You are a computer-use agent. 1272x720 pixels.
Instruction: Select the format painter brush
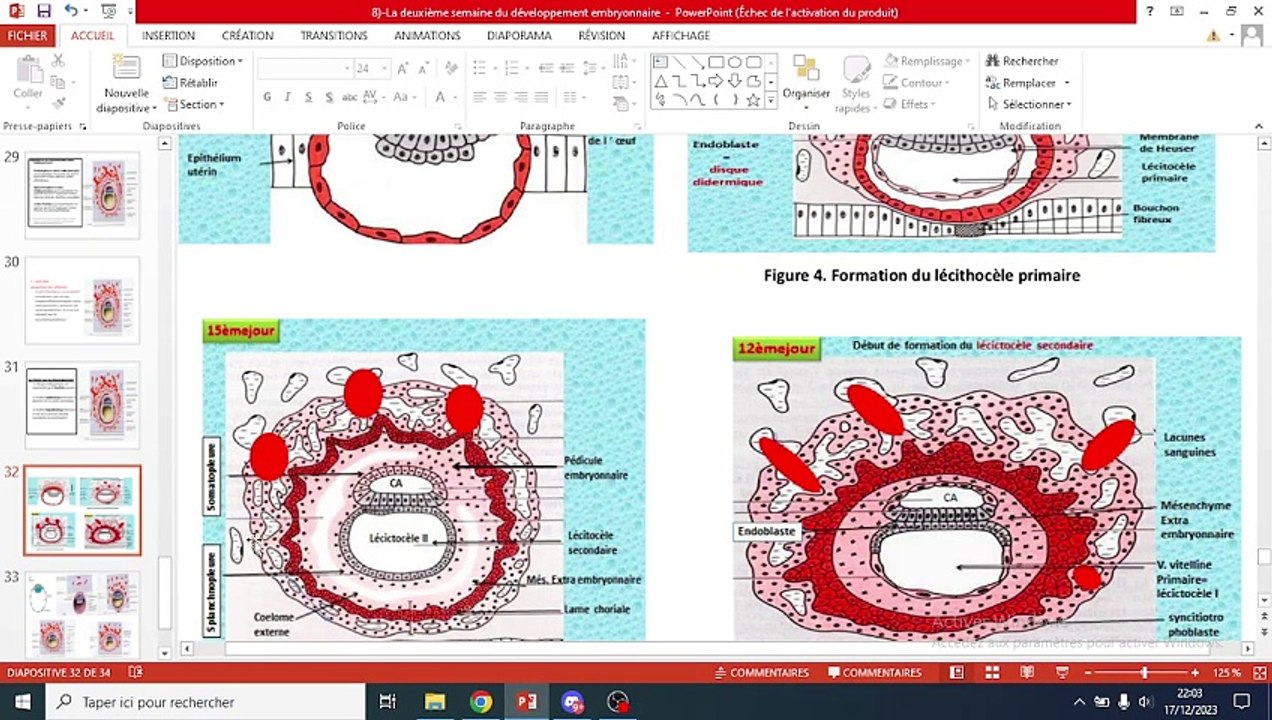pyautogui.click(x=58, y=103)
